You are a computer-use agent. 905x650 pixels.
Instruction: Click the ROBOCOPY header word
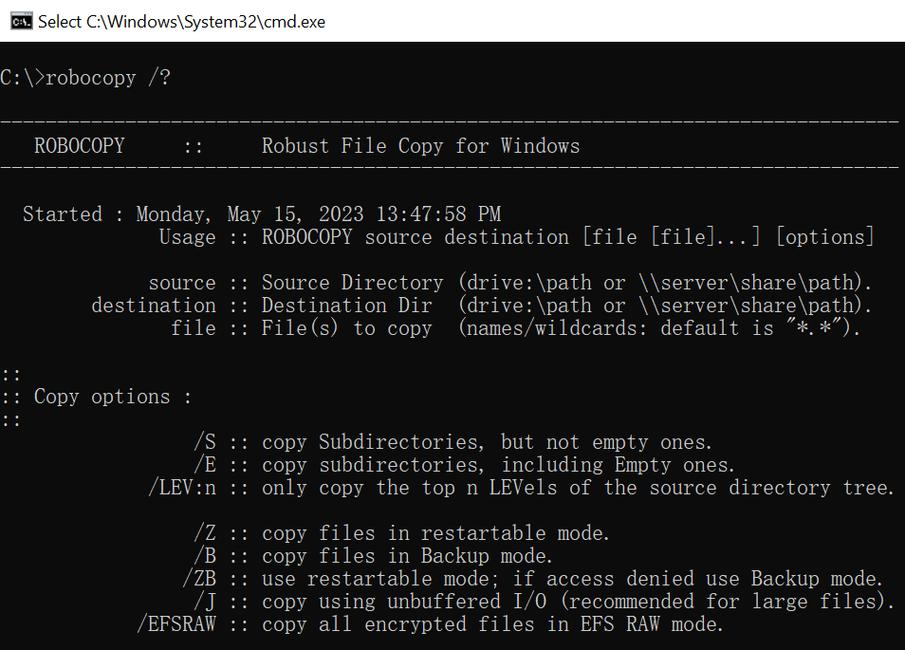pyautogui.click(x=80, y=146)
